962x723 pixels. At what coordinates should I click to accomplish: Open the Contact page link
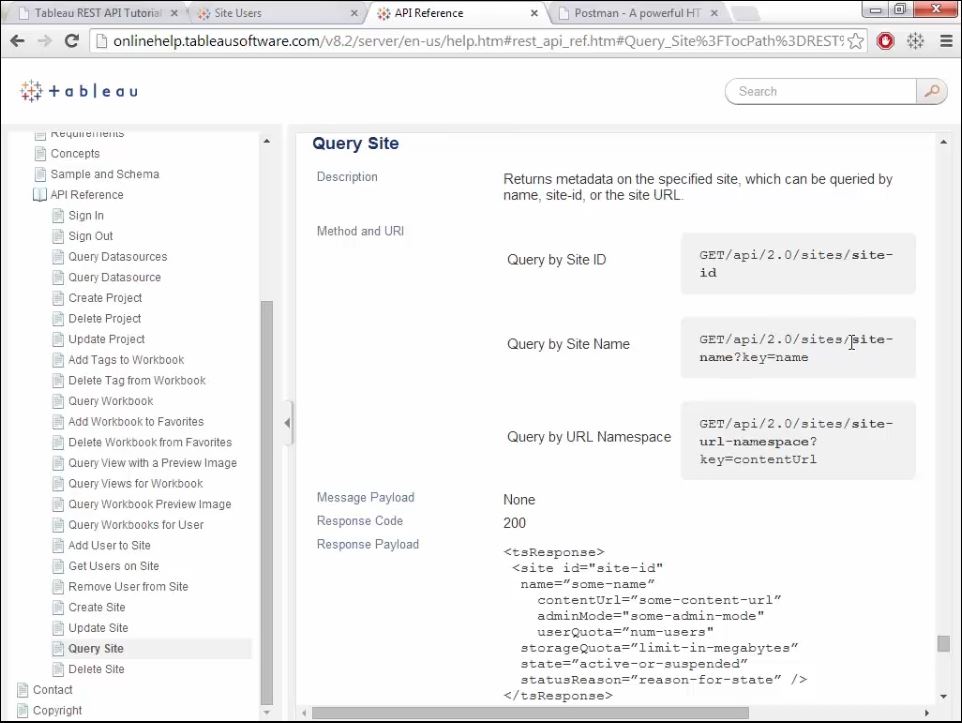click(x=52, y=690)
